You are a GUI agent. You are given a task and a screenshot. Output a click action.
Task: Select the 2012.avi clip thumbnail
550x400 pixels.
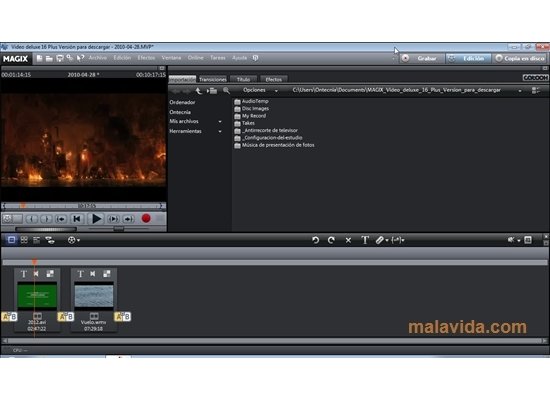[37, 296]
